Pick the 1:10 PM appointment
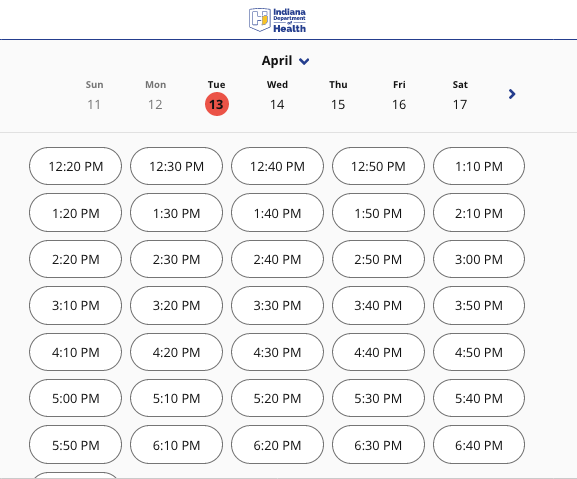This screenshot has width=577, height=479. 479,166
